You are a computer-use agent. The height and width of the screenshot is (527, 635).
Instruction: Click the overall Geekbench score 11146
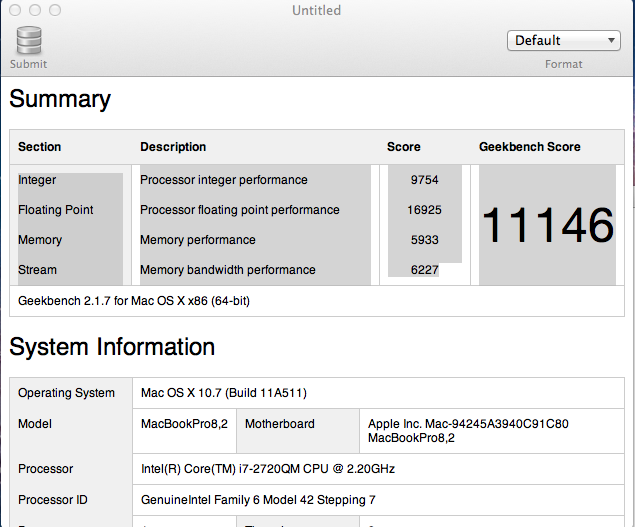(548, 225)
